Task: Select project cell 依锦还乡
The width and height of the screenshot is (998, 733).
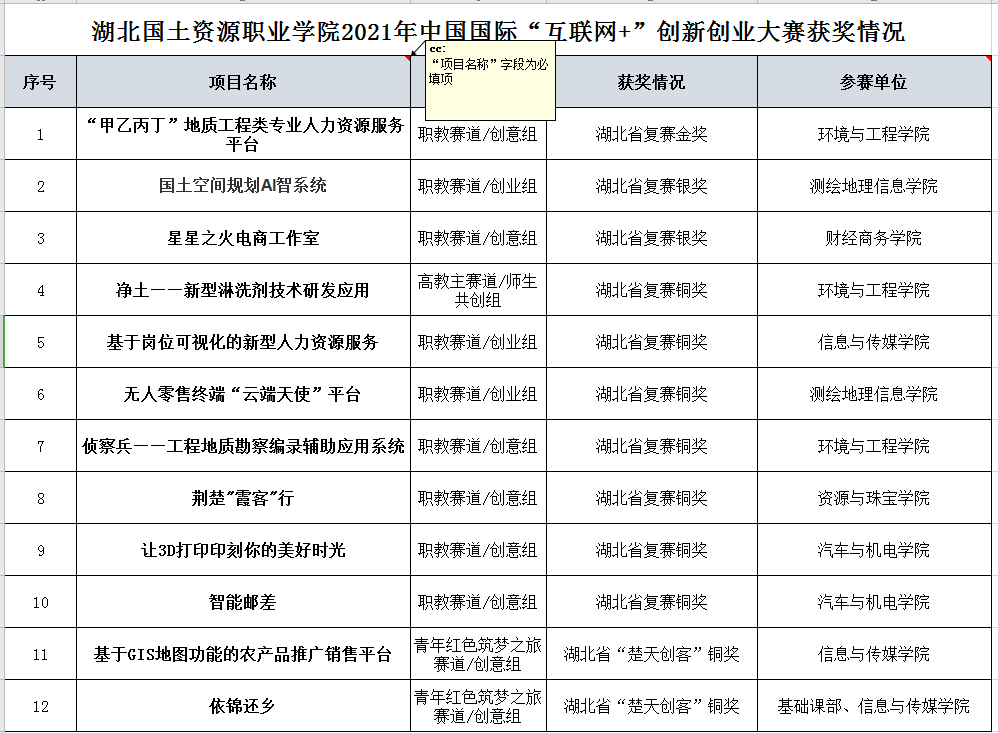Action: tap(243, 706)
